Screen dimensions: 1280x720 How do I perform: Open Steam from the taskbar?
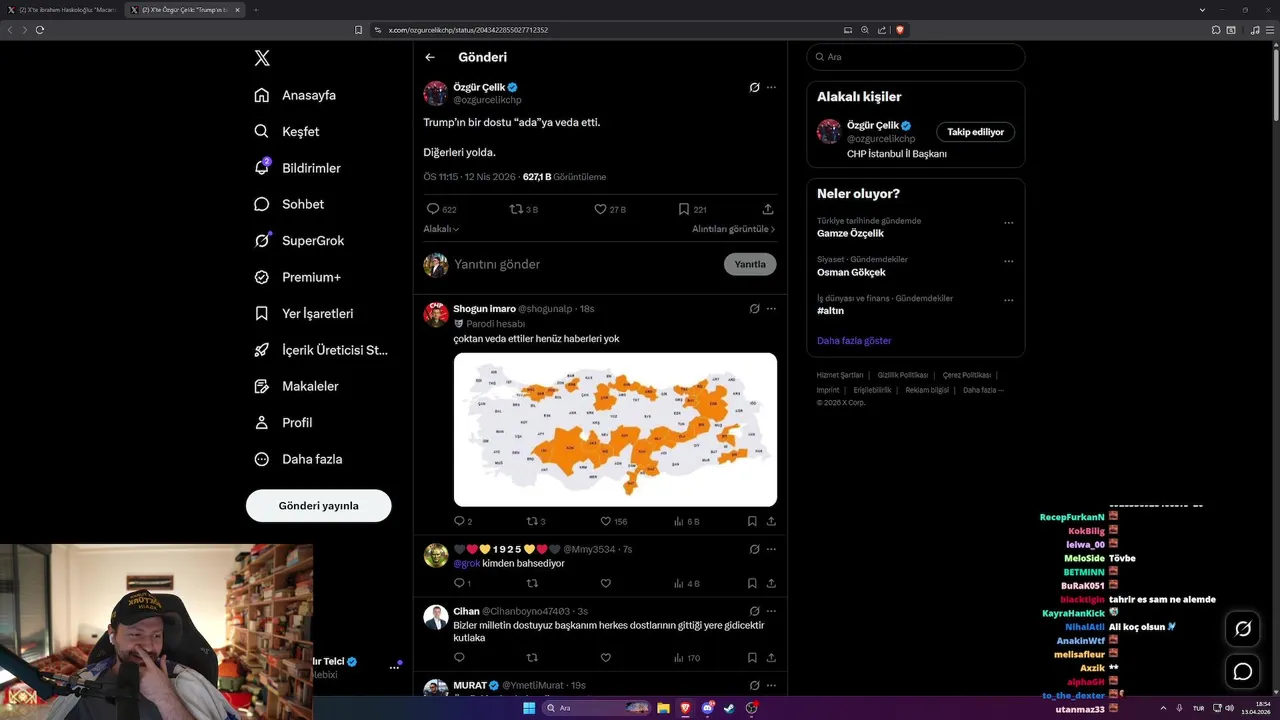[x=729, y=708]
